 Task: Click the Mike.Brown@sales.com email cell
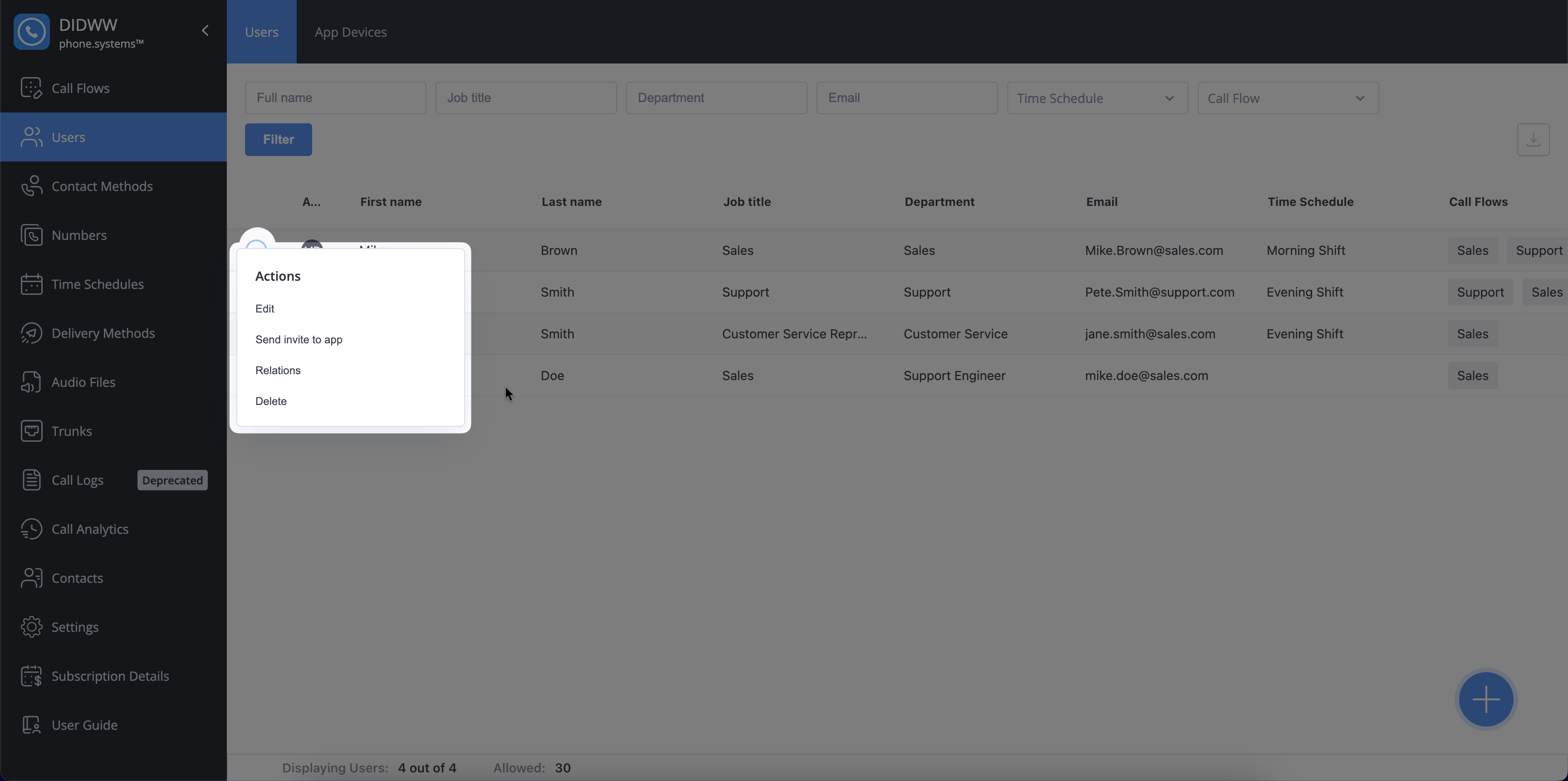click(x=1153, y=251)
